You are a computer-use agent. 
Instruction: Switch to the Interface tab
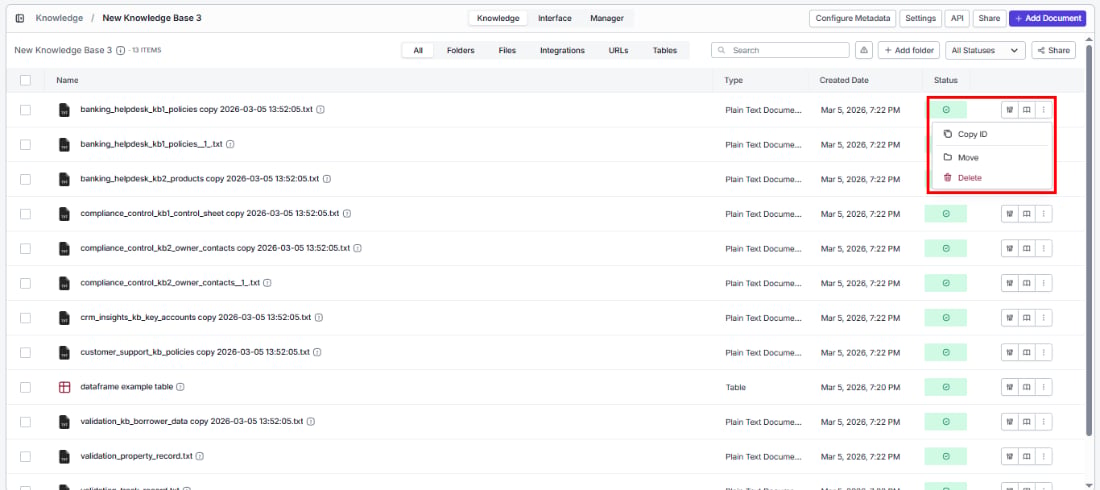pos(555,18)
